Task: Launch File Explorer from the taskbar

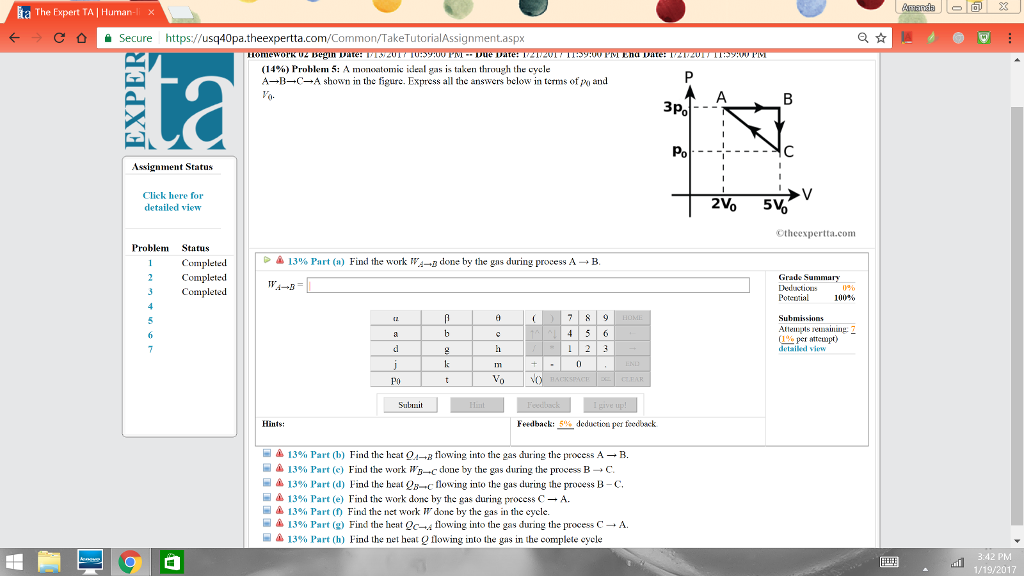Action: (x=50, y=562)
